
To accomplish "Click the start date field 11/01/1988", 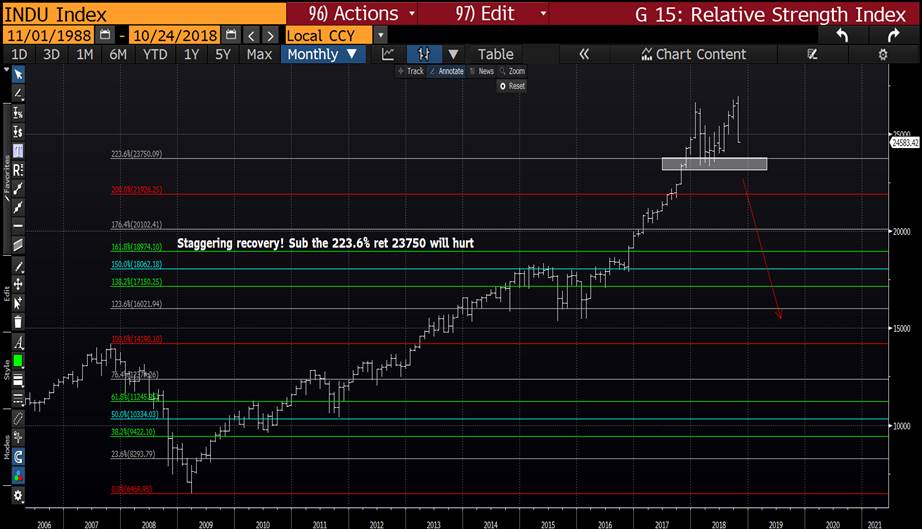I will click(49, 35).
